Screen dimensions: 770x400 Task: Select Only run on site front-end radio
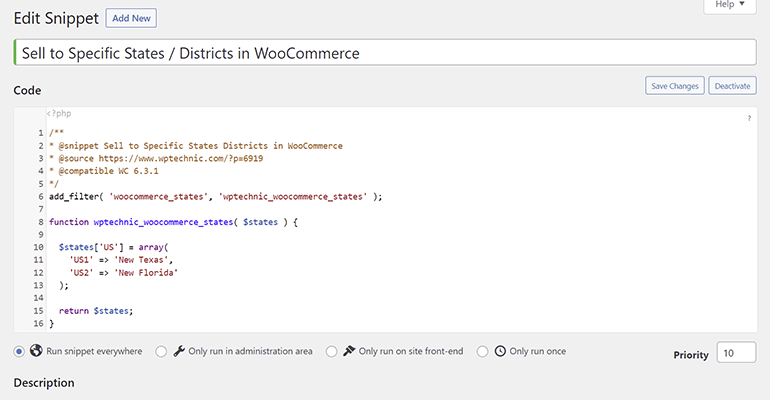point(331,351)
